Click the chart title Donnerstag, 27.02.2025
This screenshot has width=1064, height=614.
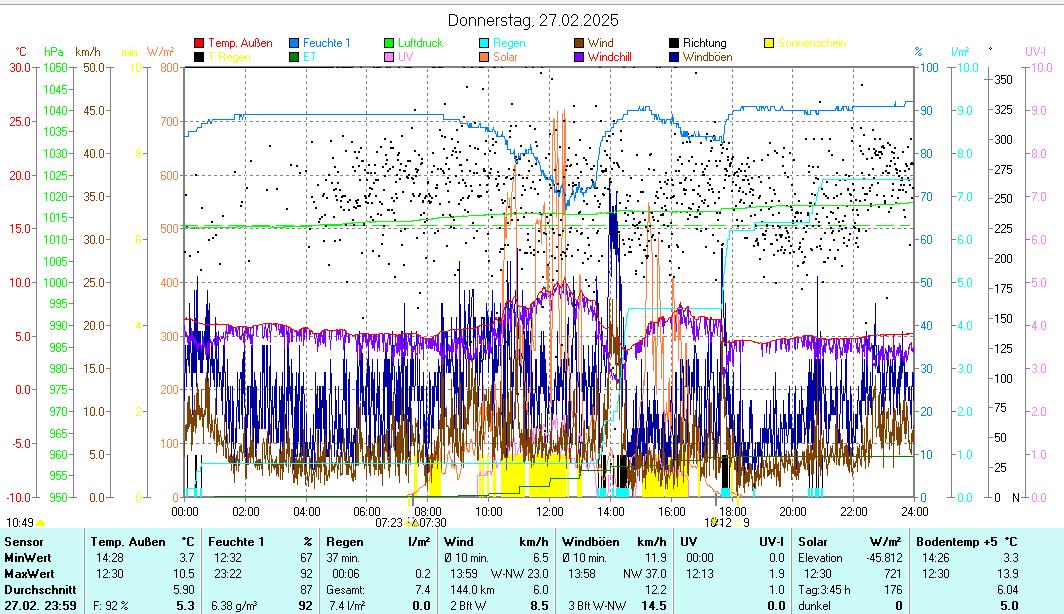(x=533, y=20)
